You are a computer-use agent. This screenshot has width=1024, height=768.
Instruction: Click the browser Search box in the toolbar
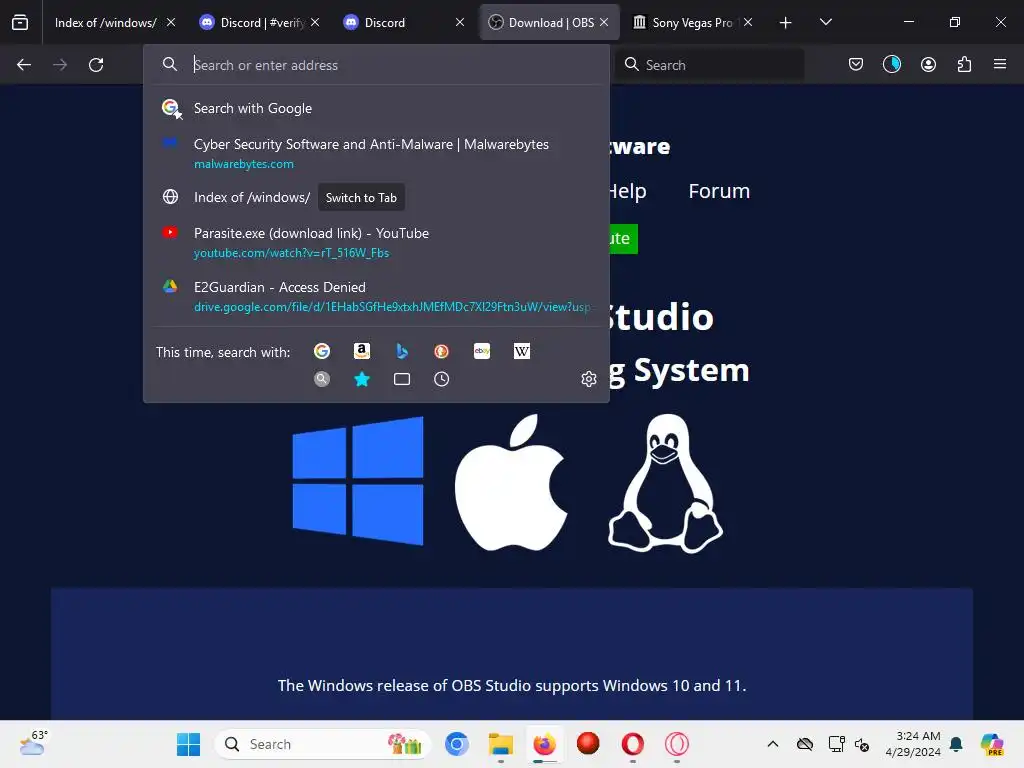(x=710, y=65)
